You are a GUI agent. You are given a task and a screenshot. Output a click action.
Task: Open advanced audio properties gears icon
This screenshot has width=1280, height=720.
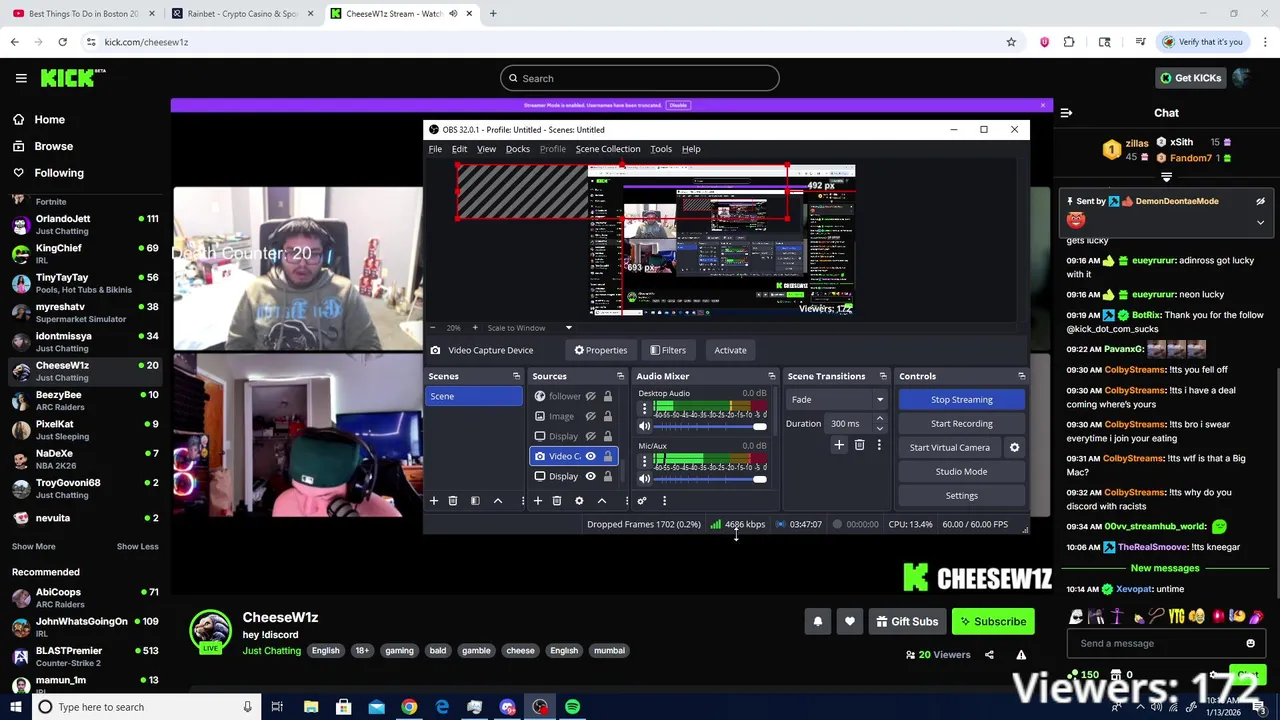[x=642, y=501]
